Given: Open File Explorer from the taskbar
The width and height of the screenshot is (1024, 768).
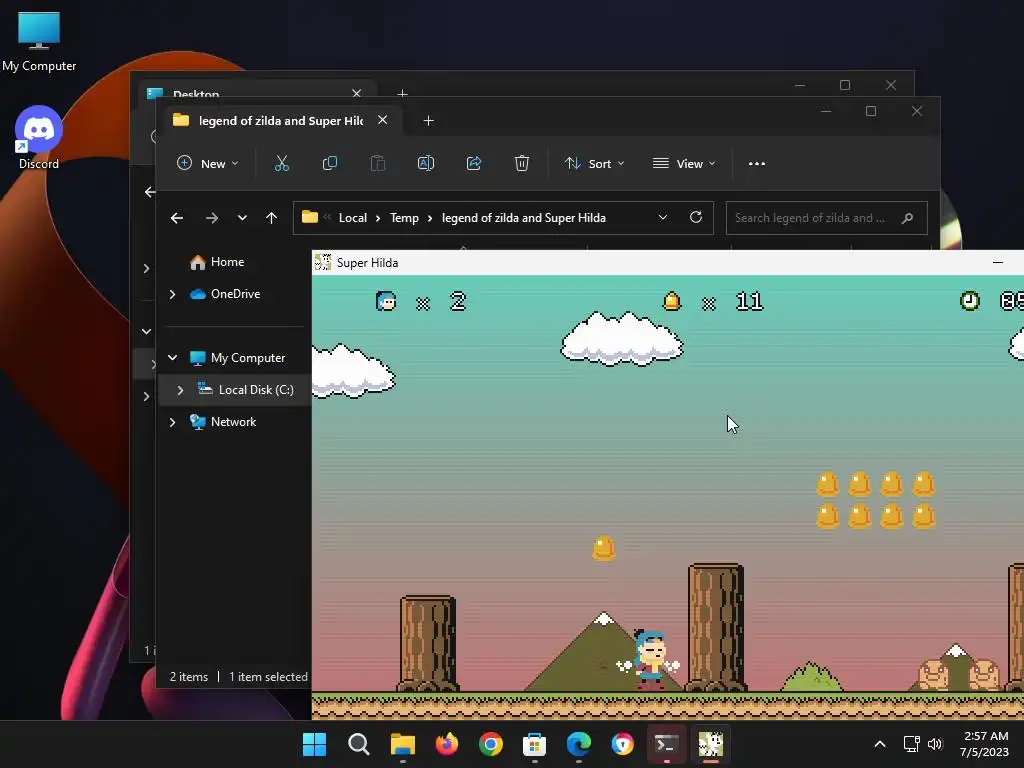Looking at the screenshot, I should (x=402, y=744).
